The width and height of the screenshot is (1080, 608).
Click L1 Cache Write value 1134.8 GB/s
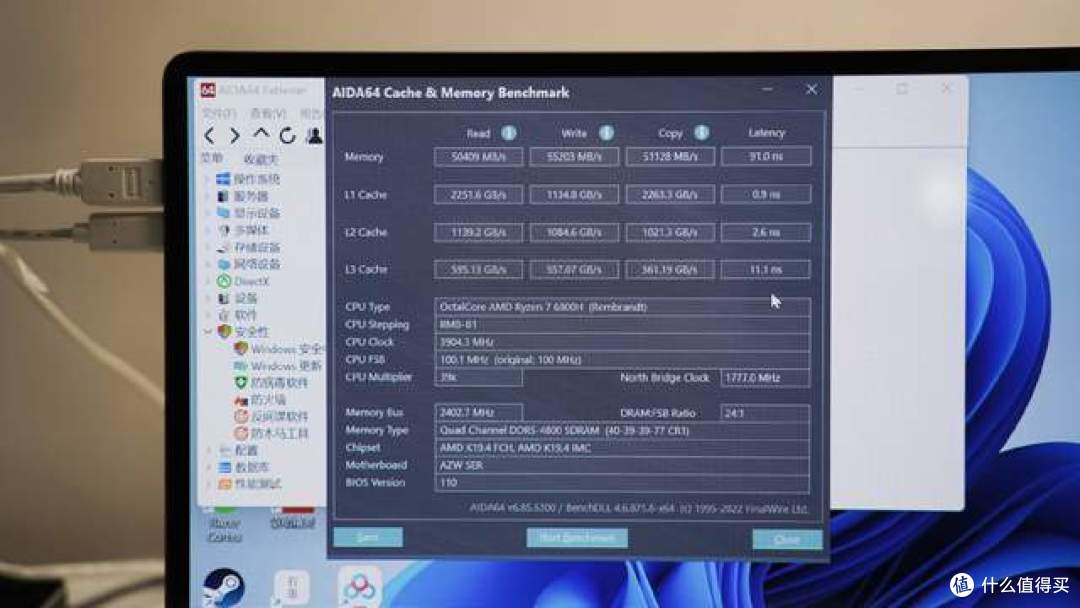click(574, 194)
